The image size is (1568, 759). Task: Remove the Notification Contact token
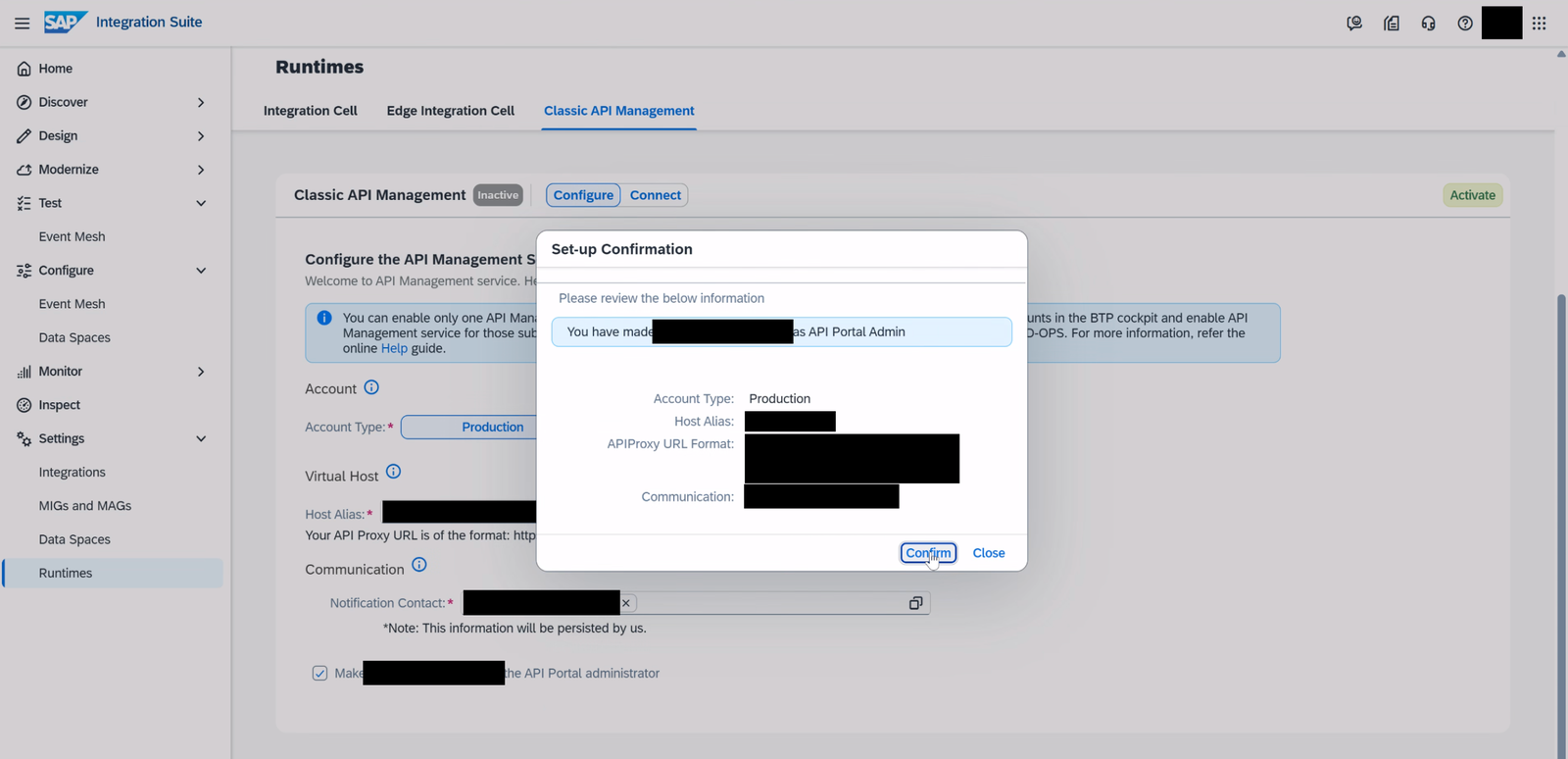point(626,603)
